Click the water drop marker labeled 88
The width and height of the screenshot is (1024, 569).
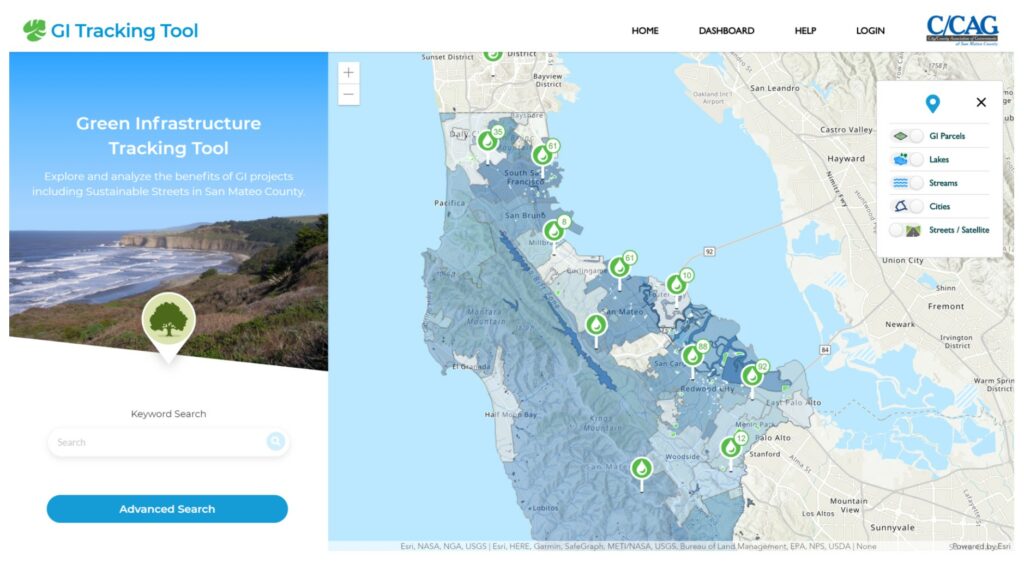point(692,357)
